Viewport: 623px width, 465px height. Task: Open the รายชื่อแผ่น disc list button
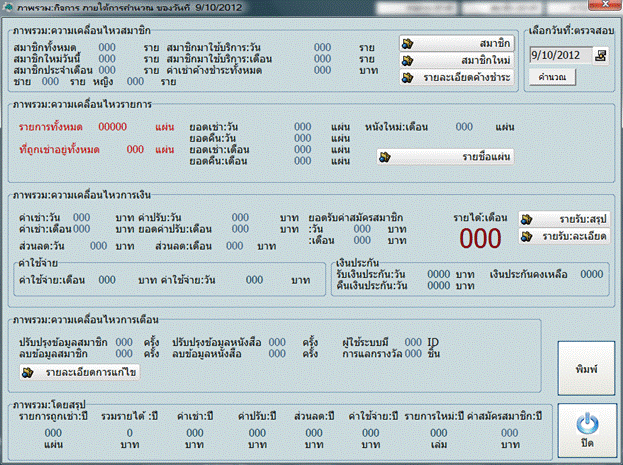click(445, 157)
